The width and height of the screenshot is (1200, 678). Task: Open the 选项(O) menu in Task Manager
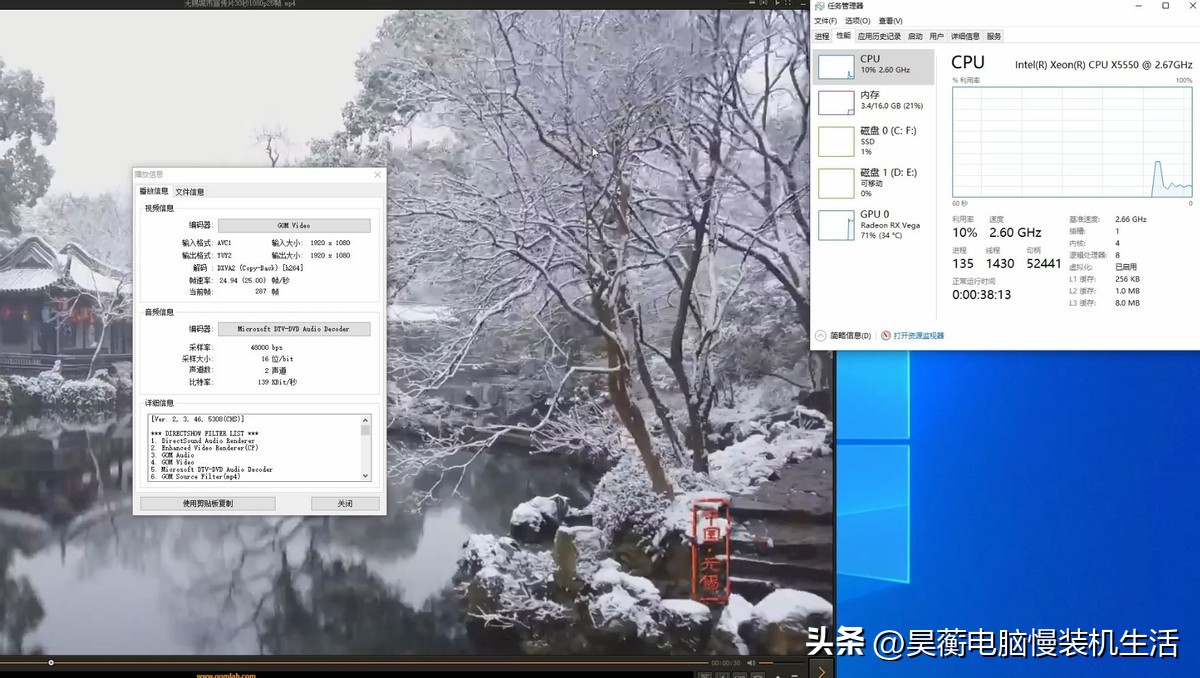pyautogui.click(x=856, y=19)
